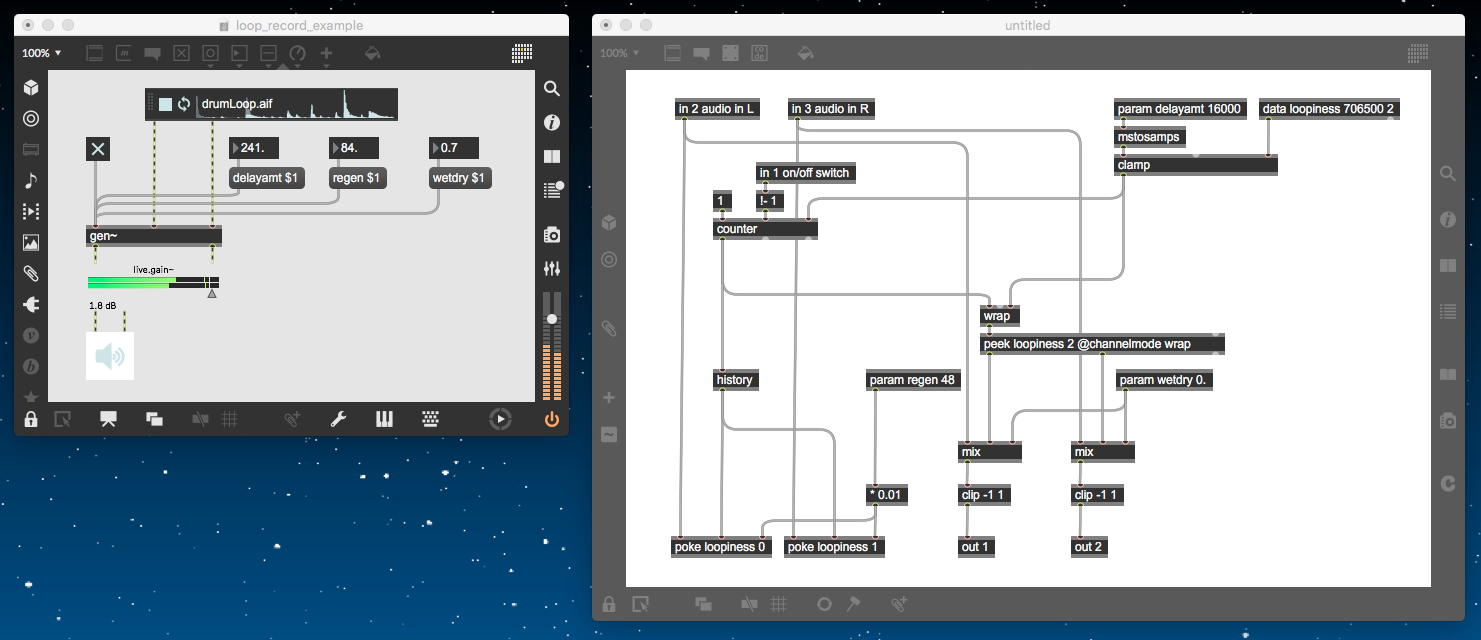This screenshot has width=1481, height=640.
Task: Add a message box from the loop_record_example toolbar
Action: [x=123, y=53]
